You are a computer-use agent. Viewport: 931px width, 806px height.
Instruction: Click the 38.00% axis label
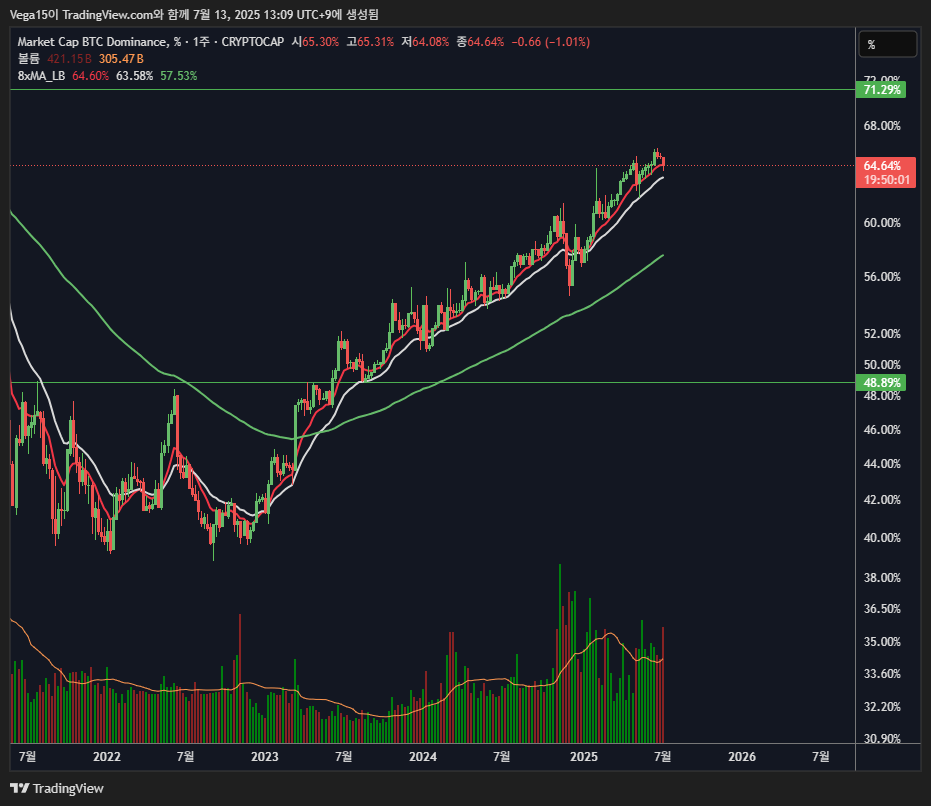(882, 578)
